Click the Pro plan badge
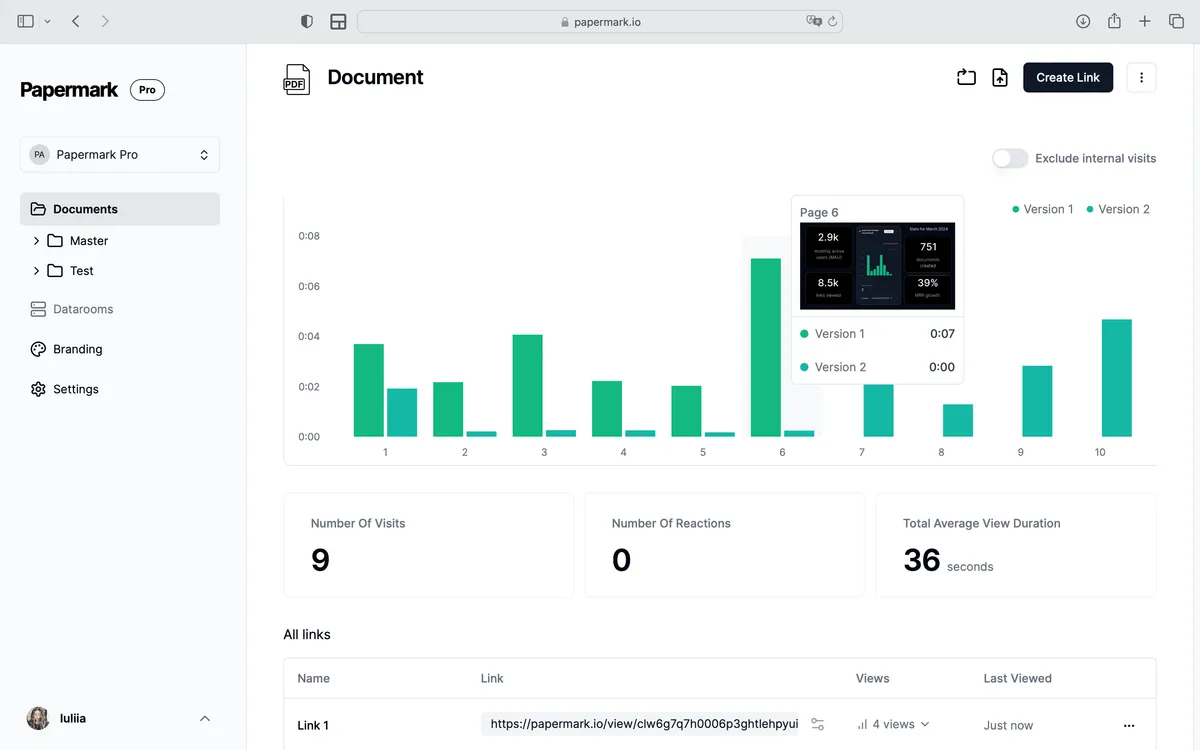Screen dimensions: 1200x750 coord(147,90)
